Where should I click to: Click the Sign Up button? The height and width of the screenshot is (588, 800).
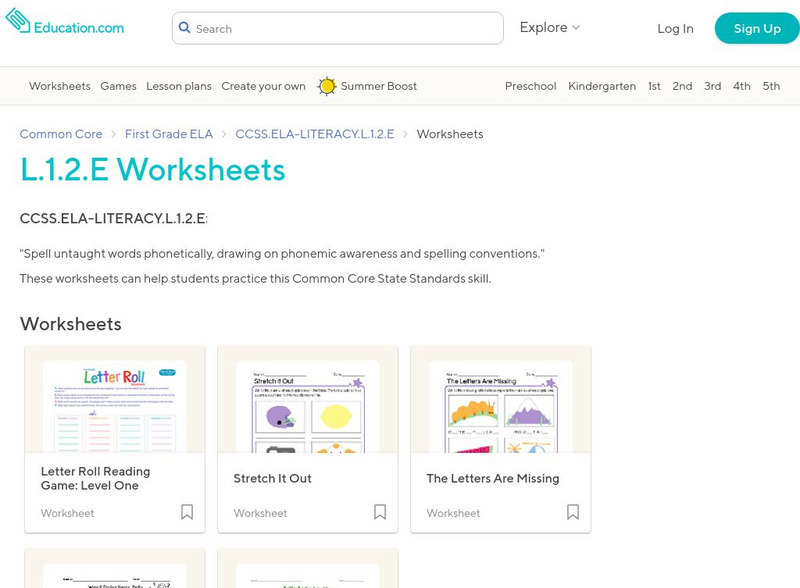click(x=757, y=29)
